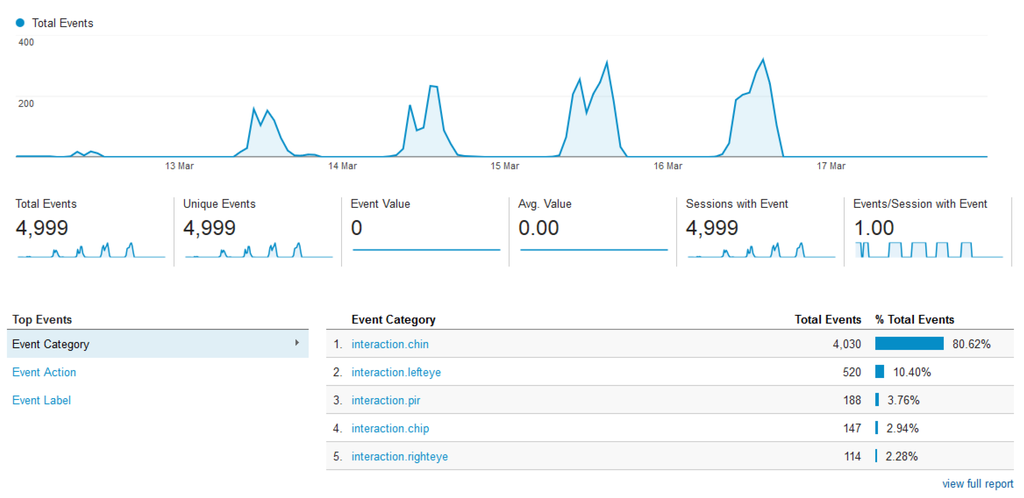Open interaction.chip event category
The width and height of the screenshot is (1024, 498).
[390, 428]
